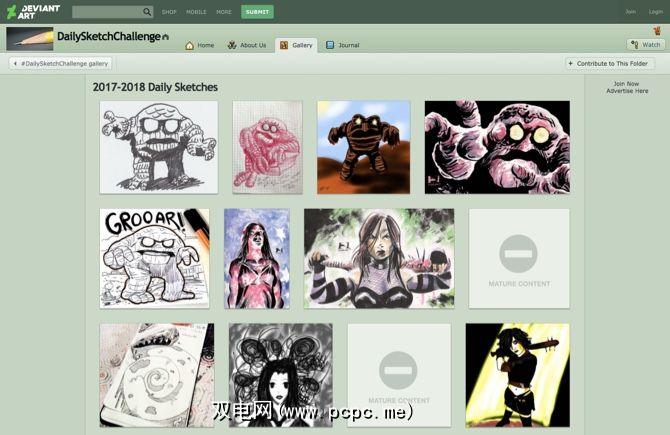Open the black-and-white girl with swirls drawing
Screen dimensions: 670x435
[281, 375]
